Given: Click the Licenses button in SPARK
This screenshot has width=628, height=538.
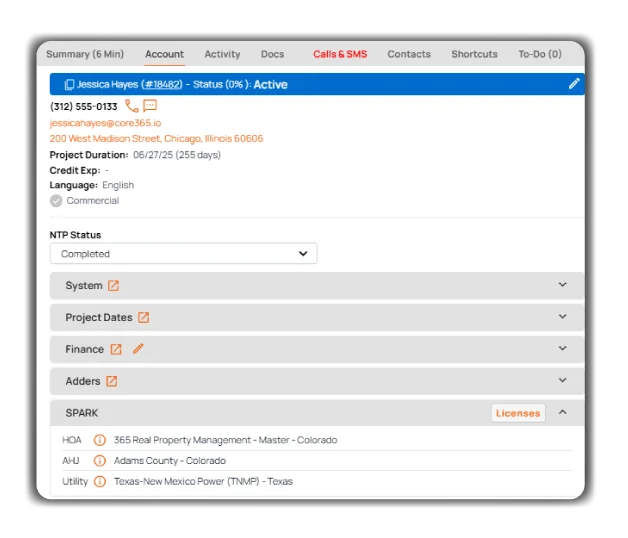Looking at the screenshot, I should coord(518,413).
